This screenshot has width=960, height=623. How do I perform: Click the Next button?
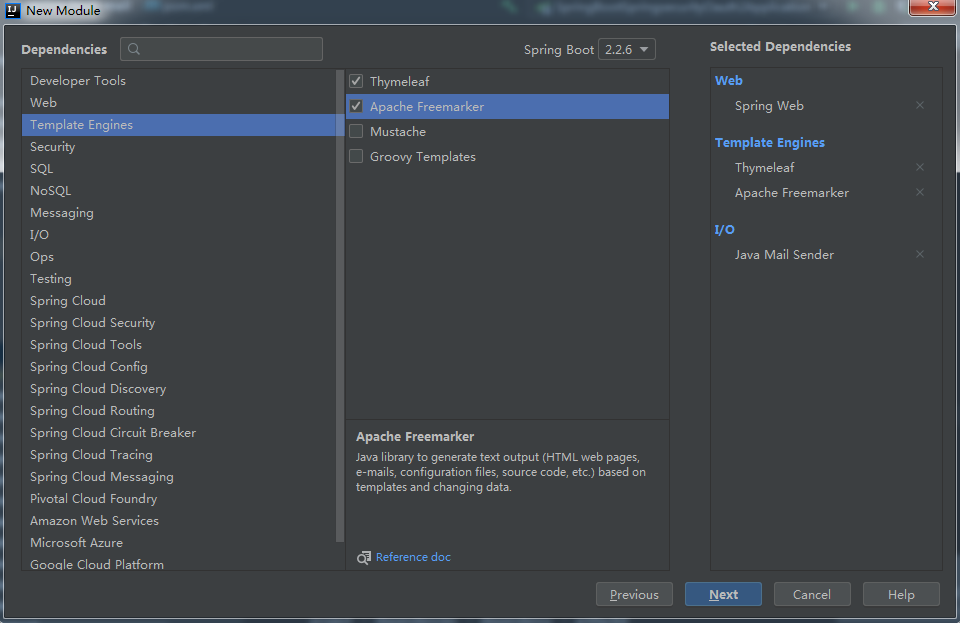click(723, 594)
